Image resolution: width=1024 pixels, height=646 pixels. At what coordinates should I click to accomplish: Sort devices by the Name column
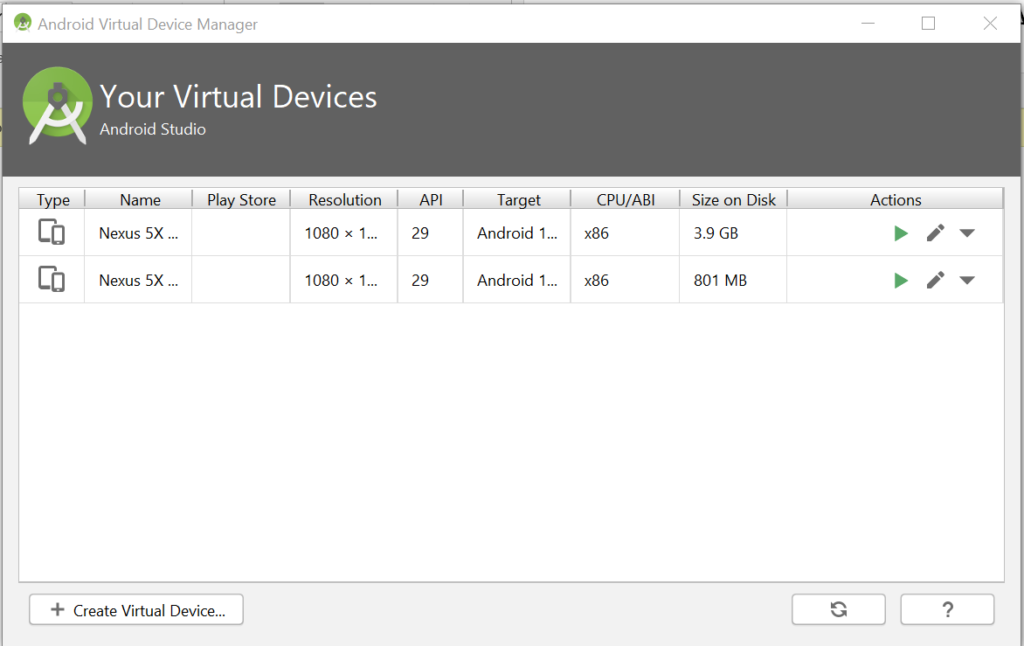pos(139,199)
